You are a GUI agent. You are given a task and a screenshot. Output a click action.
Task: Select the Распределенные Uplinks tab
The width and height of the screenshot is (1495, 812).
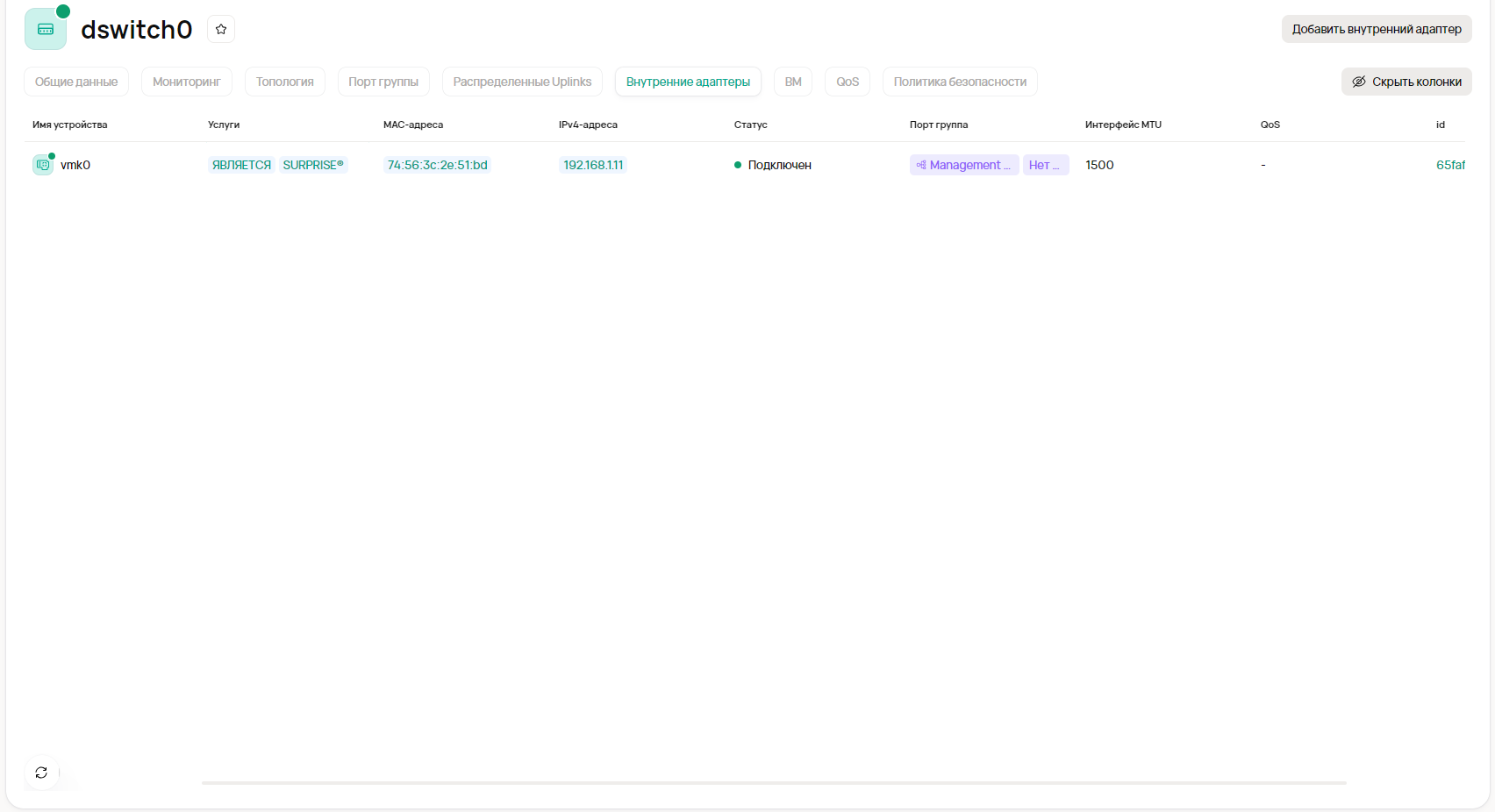coord(522,82)
